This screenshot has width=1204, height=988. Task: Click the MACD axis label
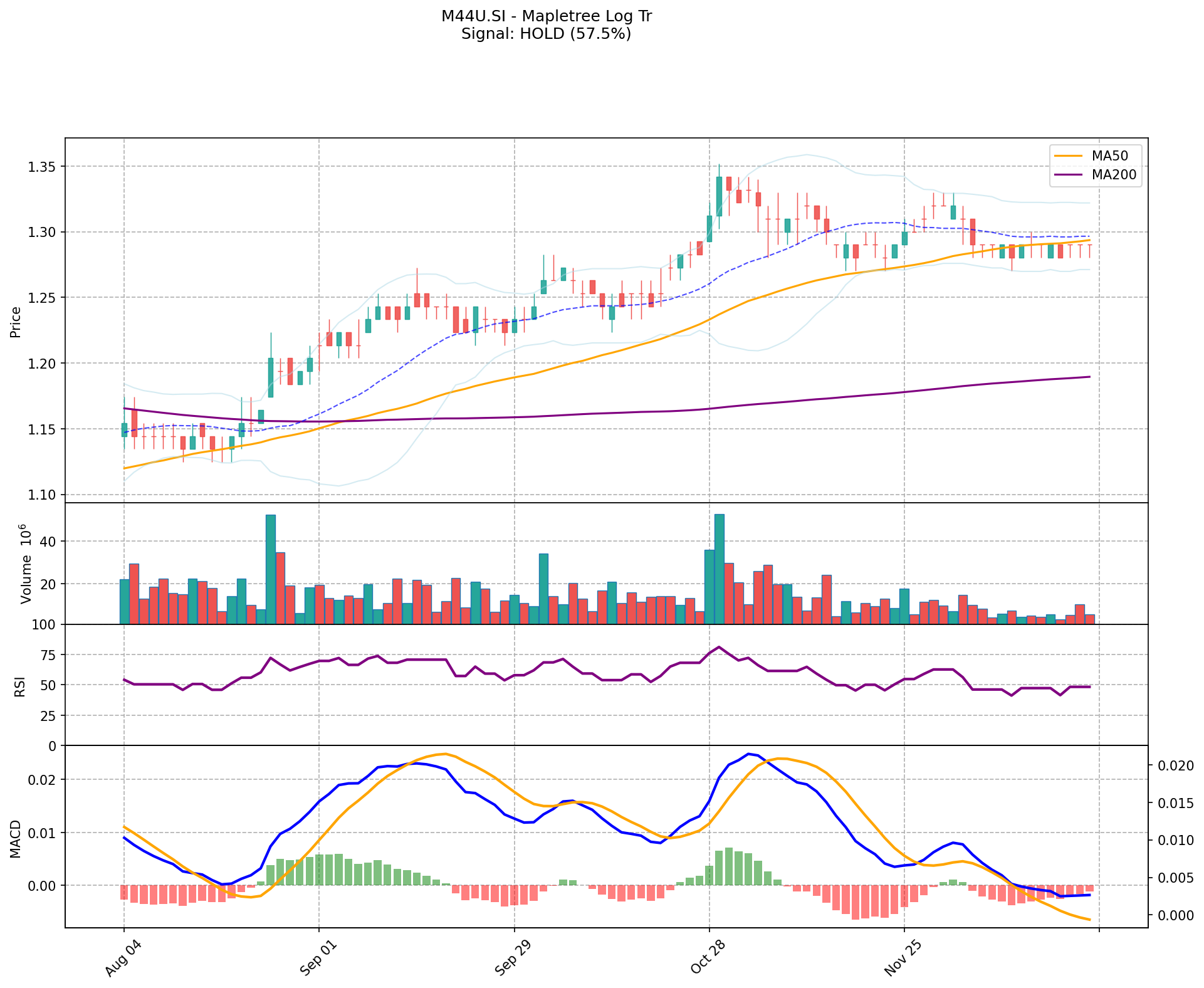pyautogui.click(x=16, y=838)
